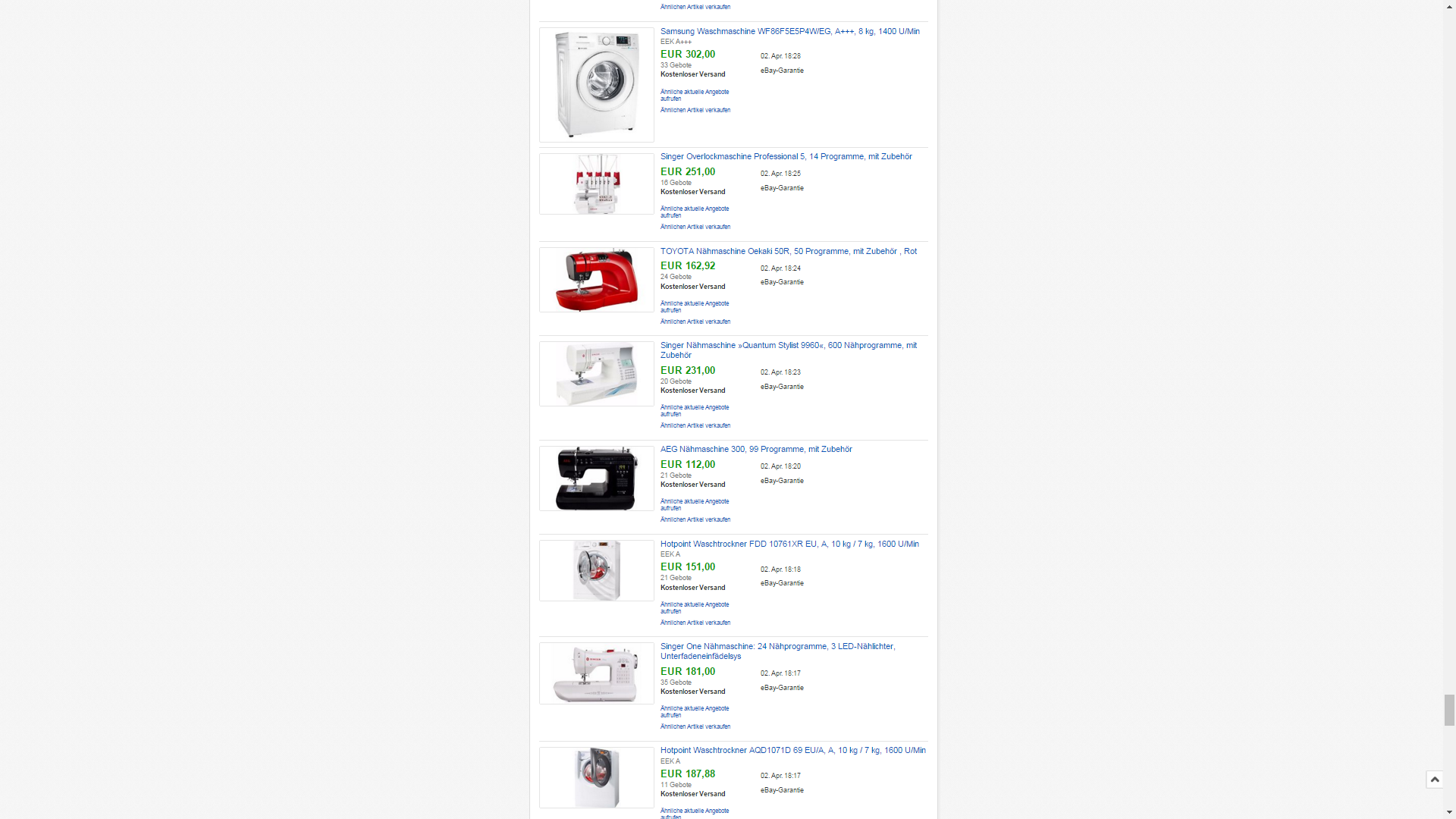Open the Samsung washing machine thumbnail
Viewport: 1456px width, 819px height.
click(597, 85)
